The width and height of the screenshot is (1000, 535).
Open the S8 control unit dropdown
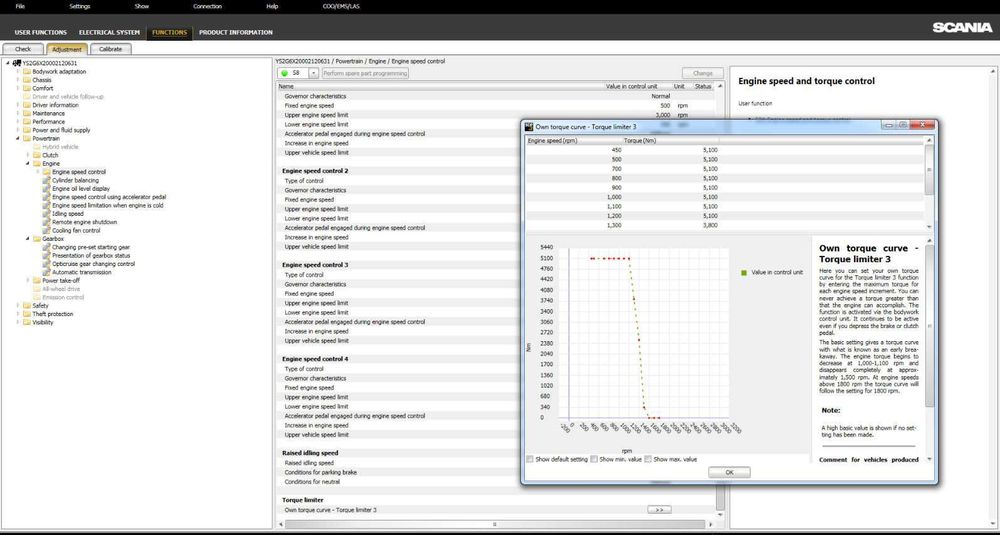point(314,73)
